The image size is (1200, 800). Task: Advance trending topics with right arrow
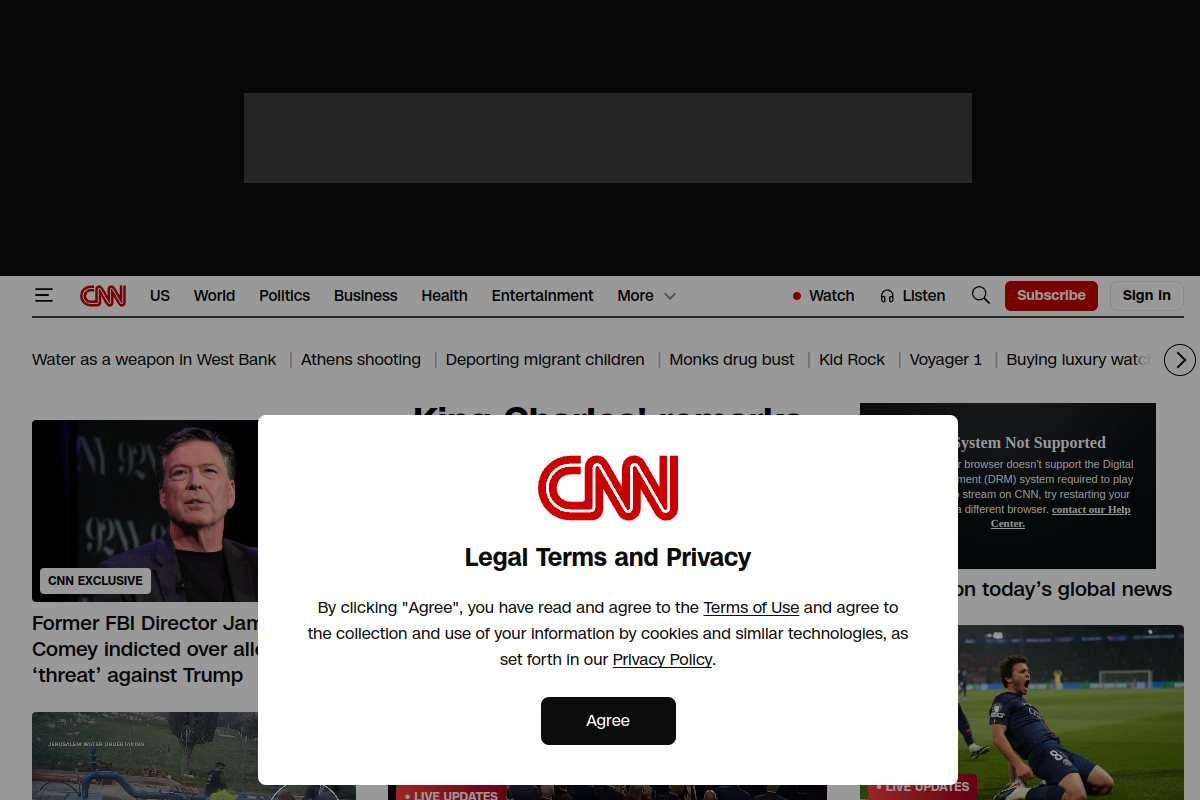point(1180,360)
